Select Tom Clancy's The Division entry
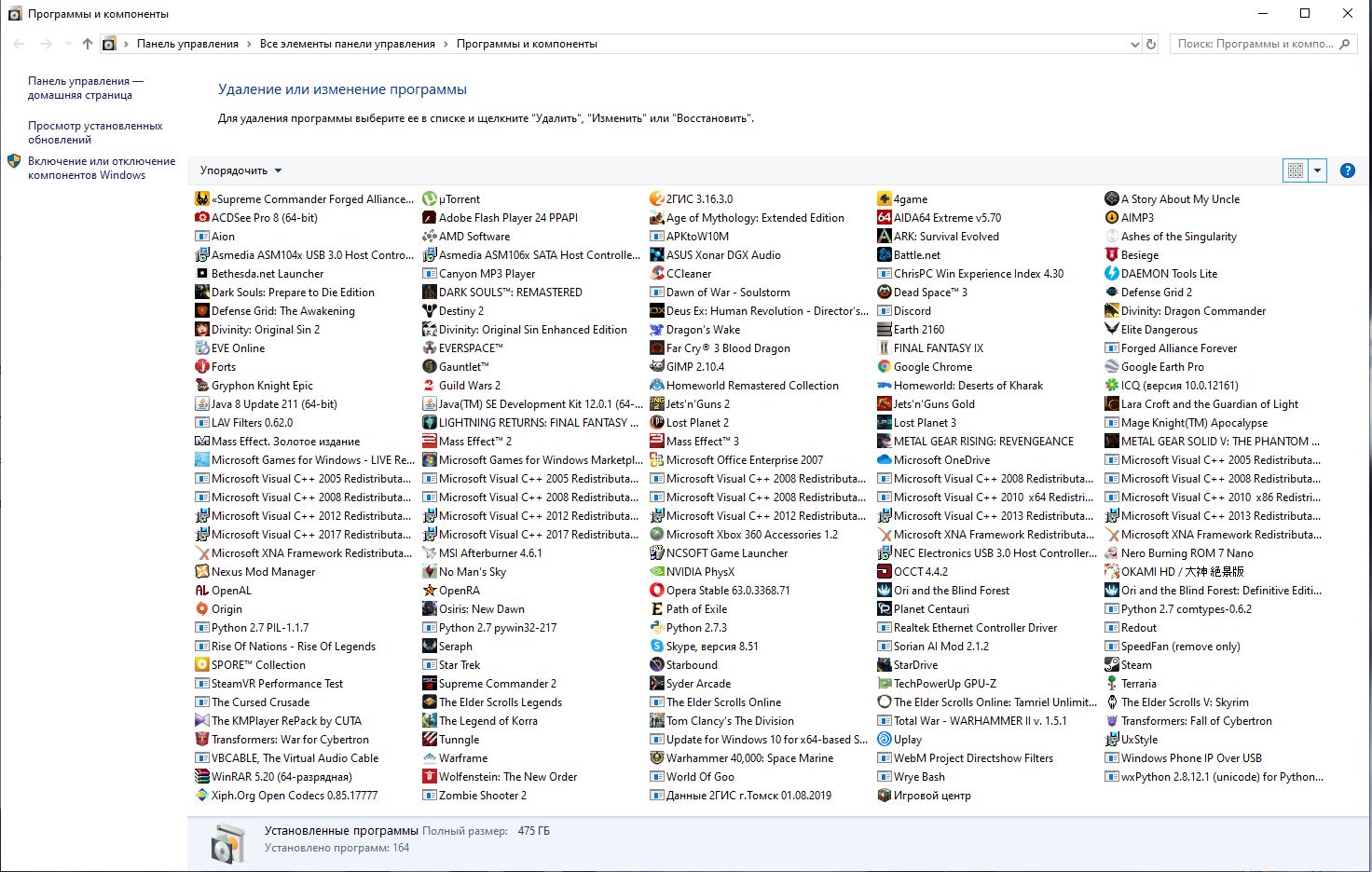Image resolution: width=1372 pixels, height=872 pixels. pos(721,720)
